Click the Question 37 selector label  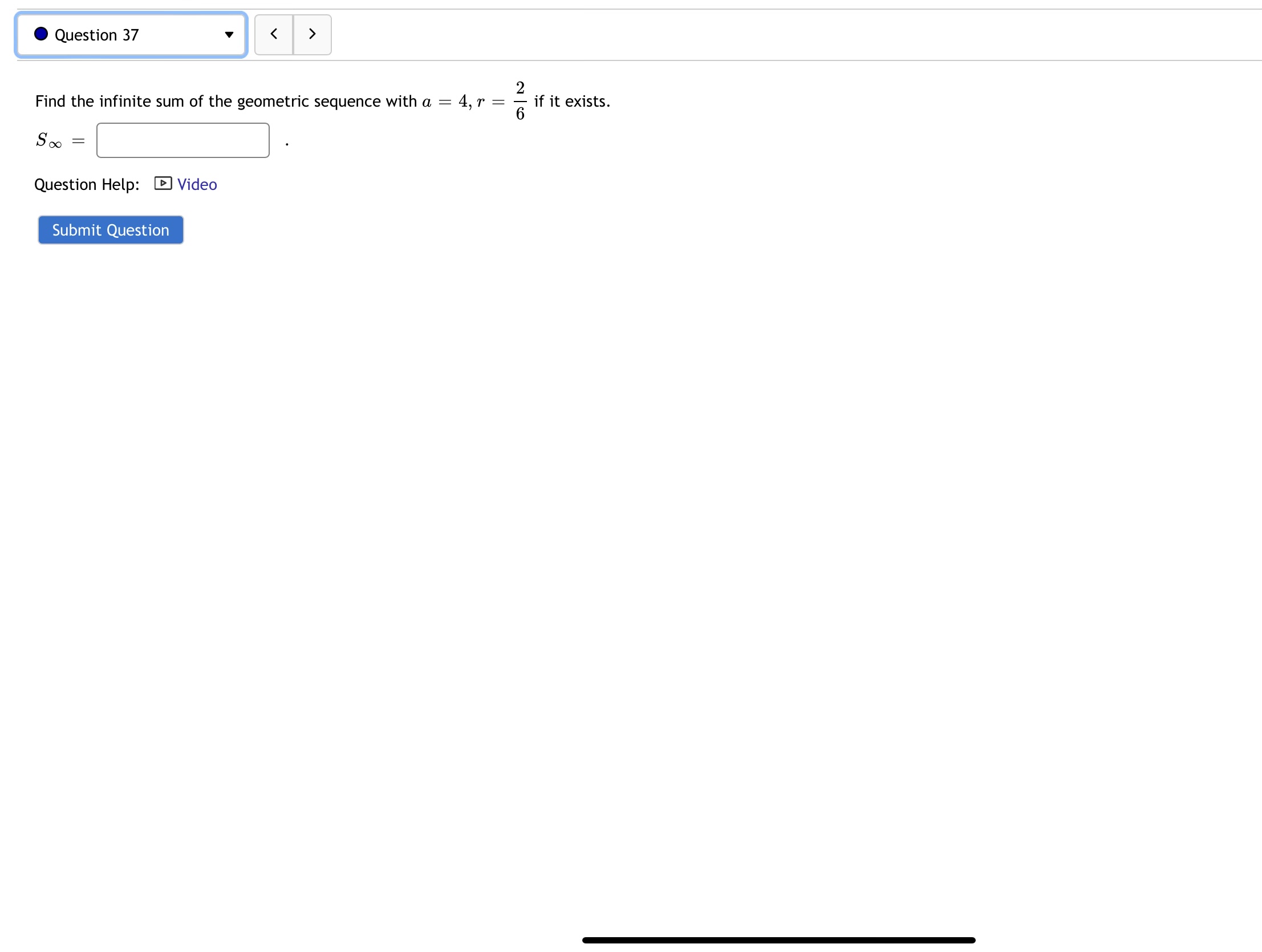[96, 35]
